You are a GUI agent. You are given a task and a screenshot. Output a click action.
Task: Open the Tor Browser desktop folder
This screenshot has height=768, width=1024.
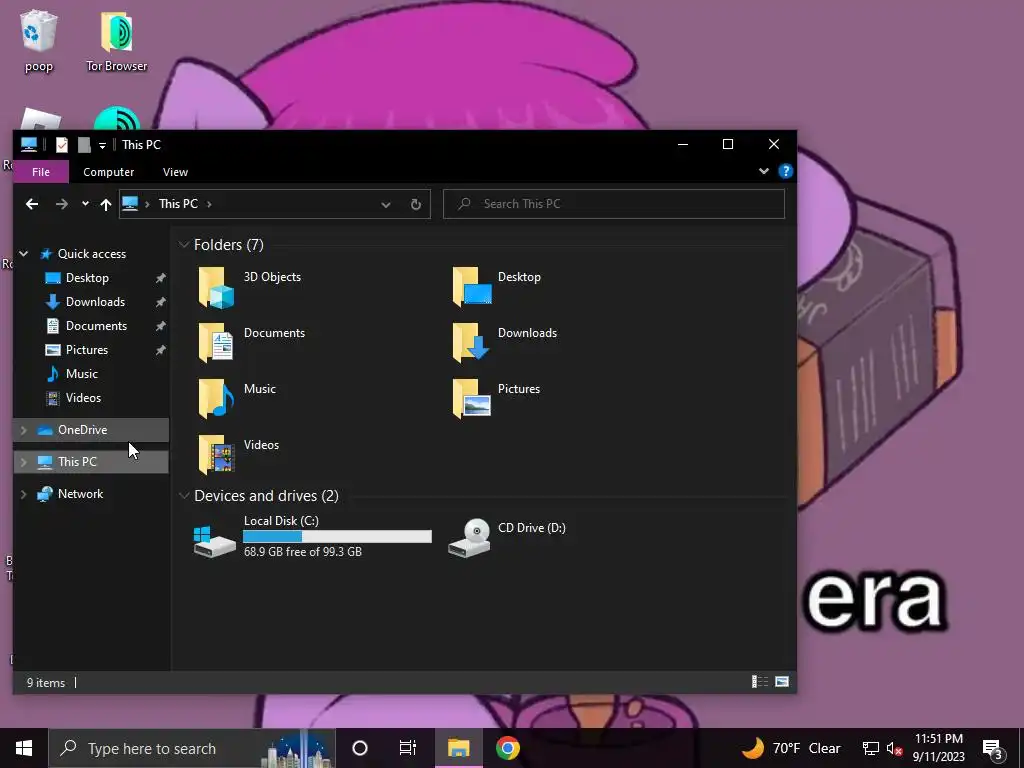[x=117, y=41]
